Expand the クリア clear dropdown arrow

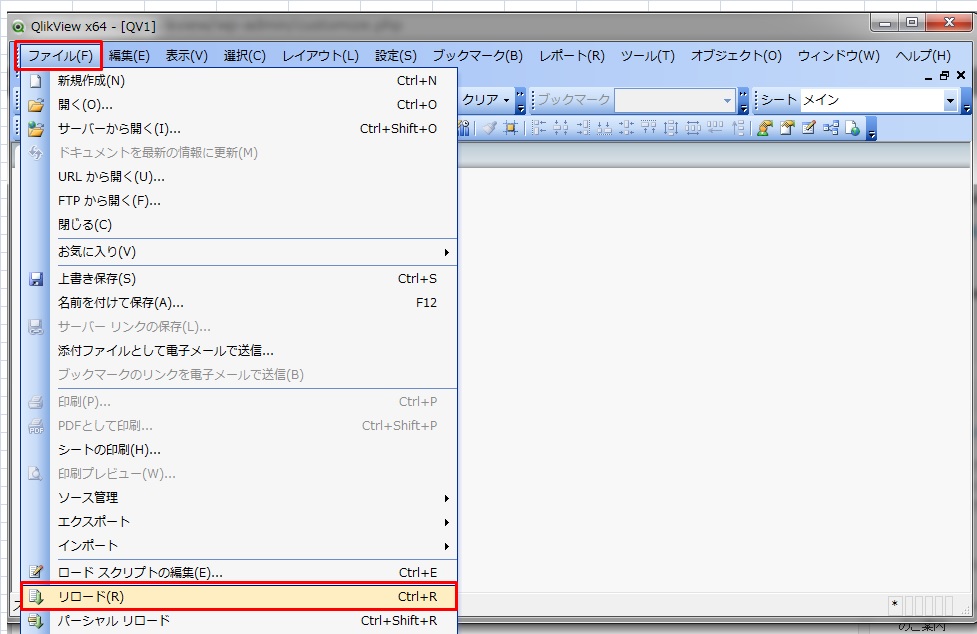[x=507, y=101]
